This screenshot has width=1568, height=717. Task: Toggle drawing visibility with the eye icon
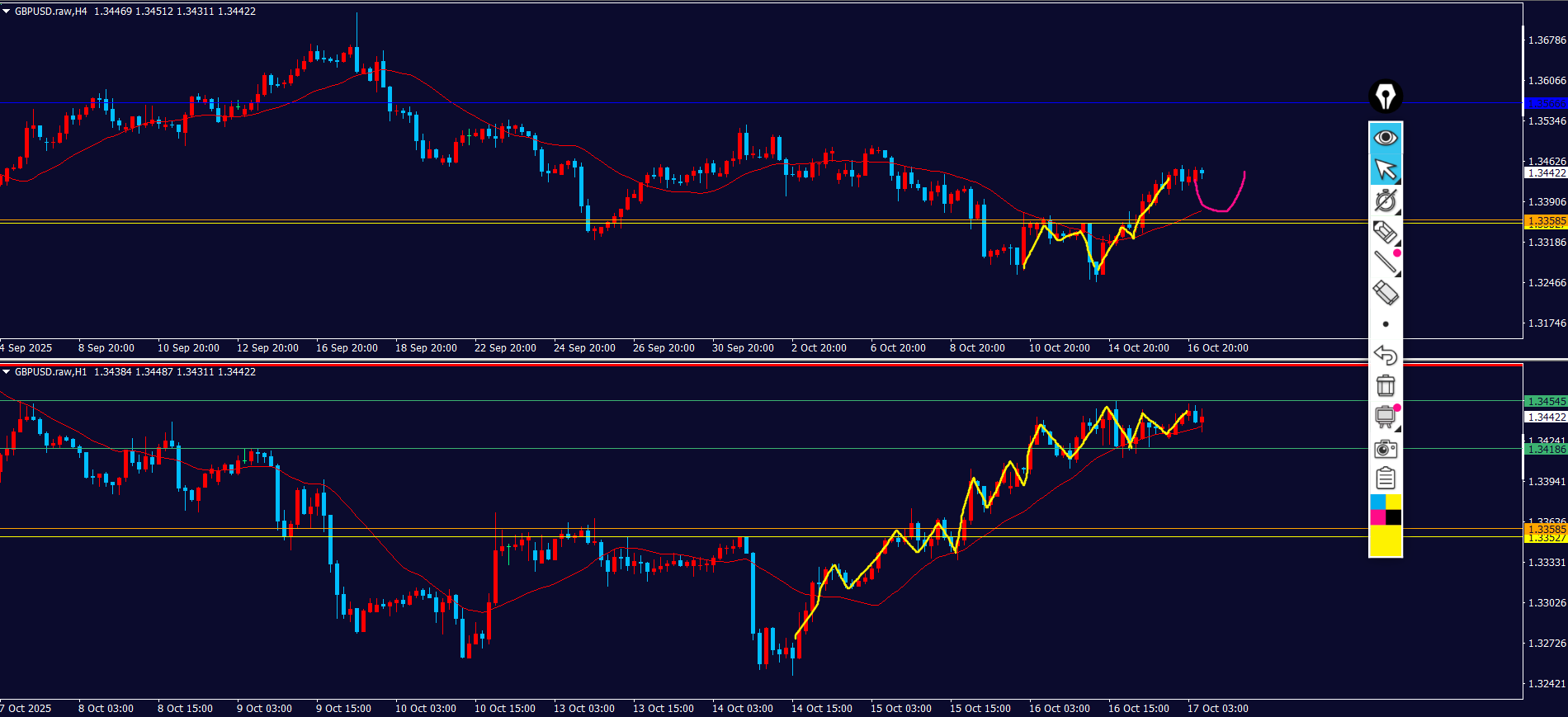tap(1385, 137)
